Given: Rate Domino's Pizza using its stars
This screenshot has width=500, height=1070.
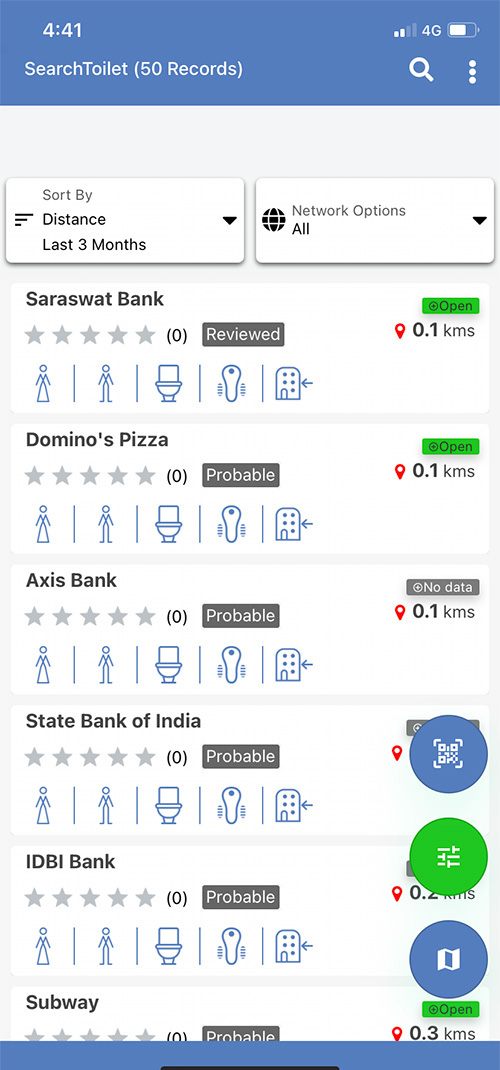Looking at the screenshot, I should [x=90, y=476].
